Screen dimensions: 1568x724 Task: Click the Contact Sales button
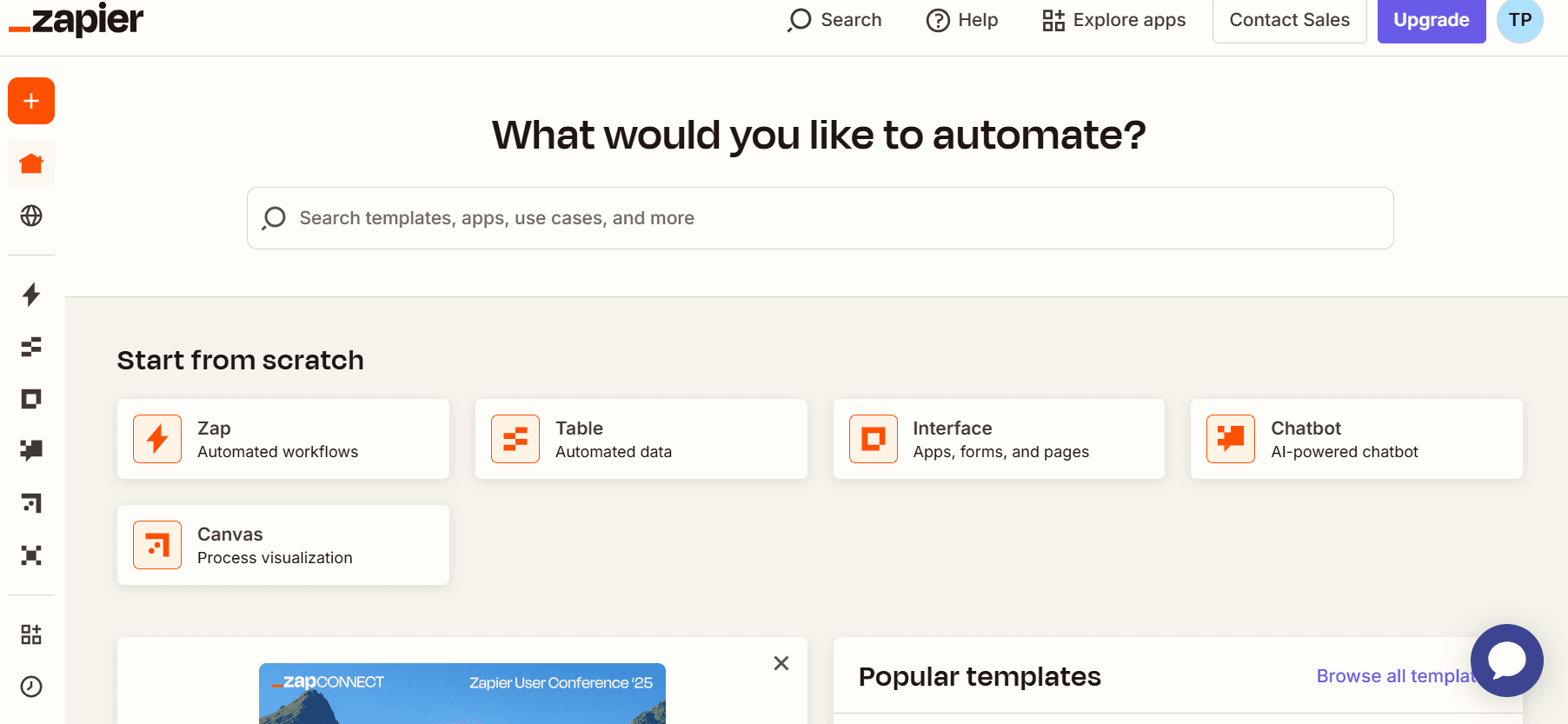[1289, 20]
